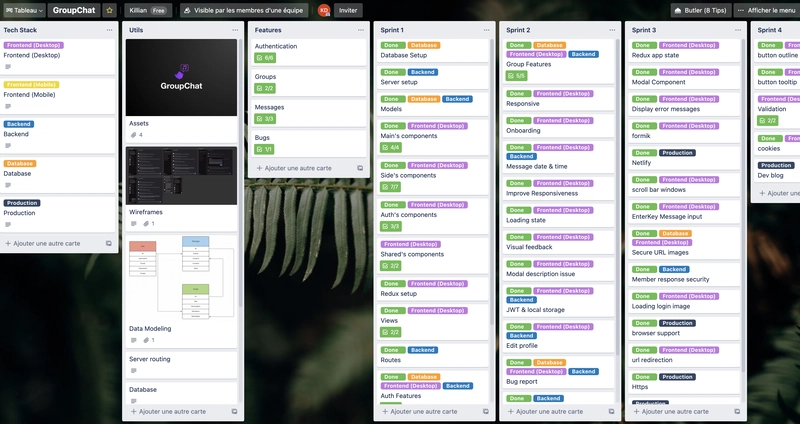Open Sprint 1 list menu dots
This screenshot has height=424, width=800.
click(x=486, y=30)
